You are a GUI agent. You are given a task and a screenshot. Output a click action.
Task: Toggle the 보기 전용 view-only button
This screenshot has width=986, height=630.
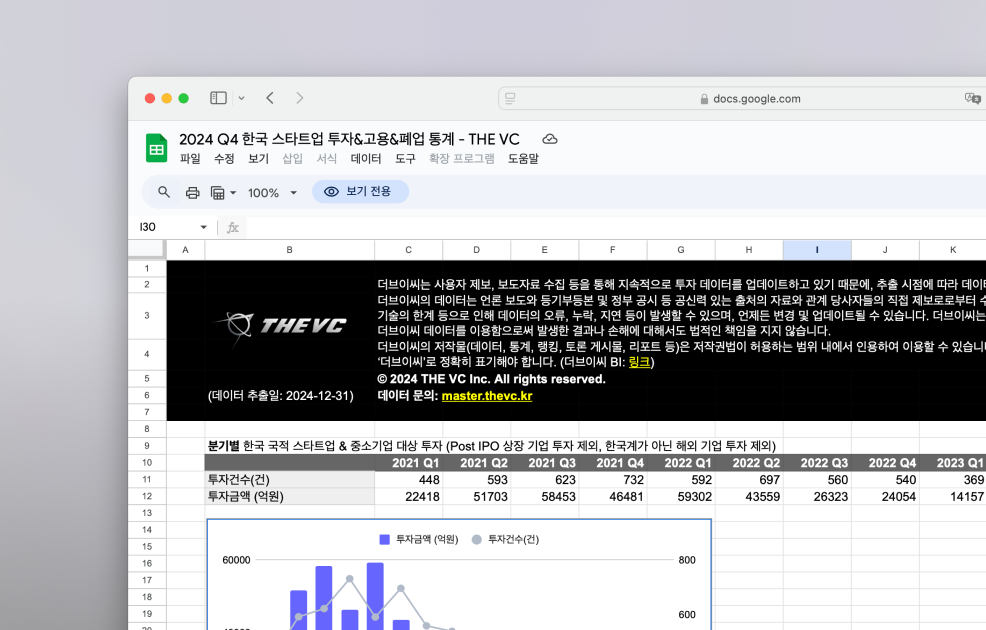(x=360, y=191)
